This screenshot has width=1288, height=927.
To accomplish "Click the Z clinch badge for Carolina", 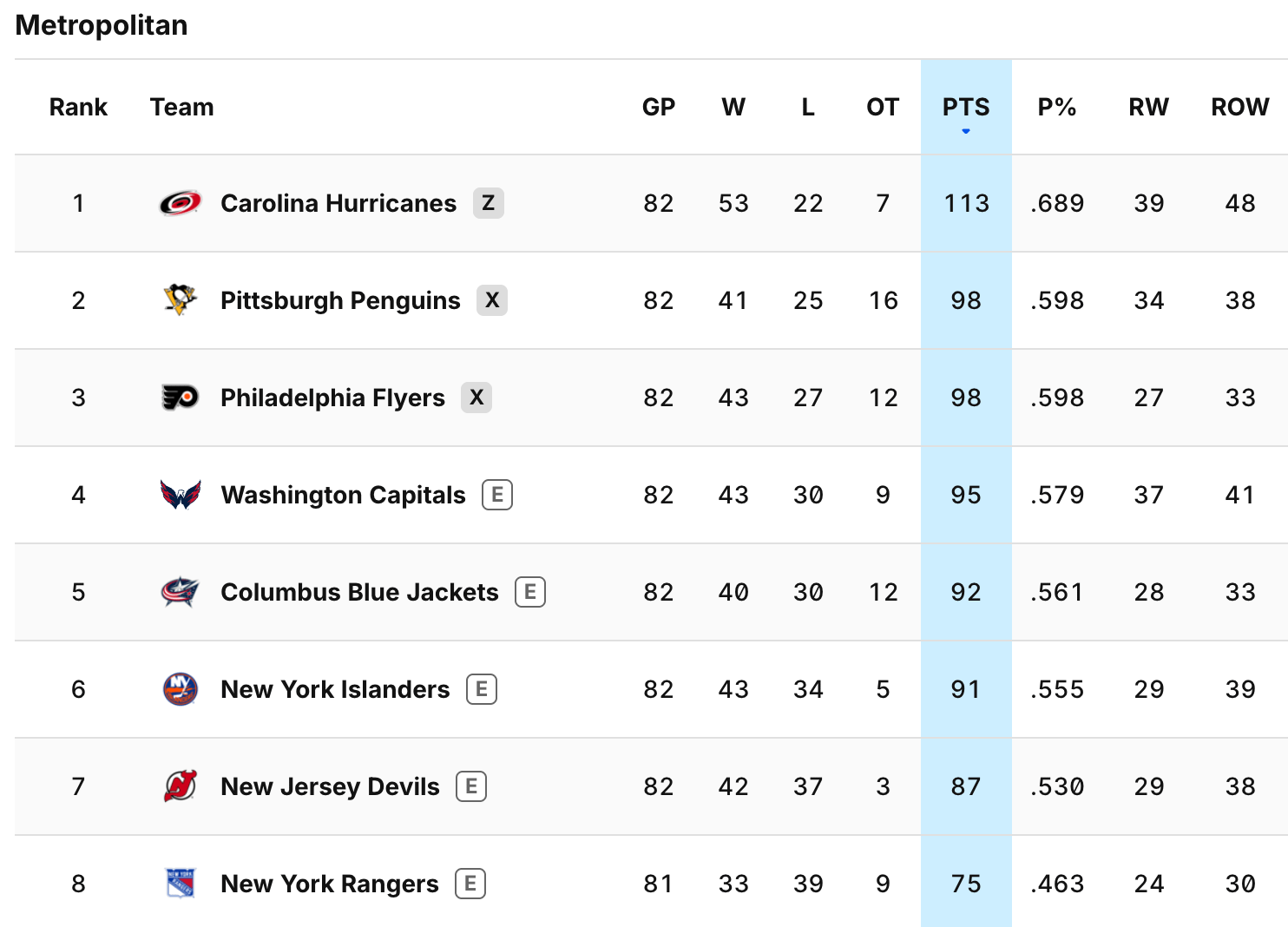I will point(489,203).
